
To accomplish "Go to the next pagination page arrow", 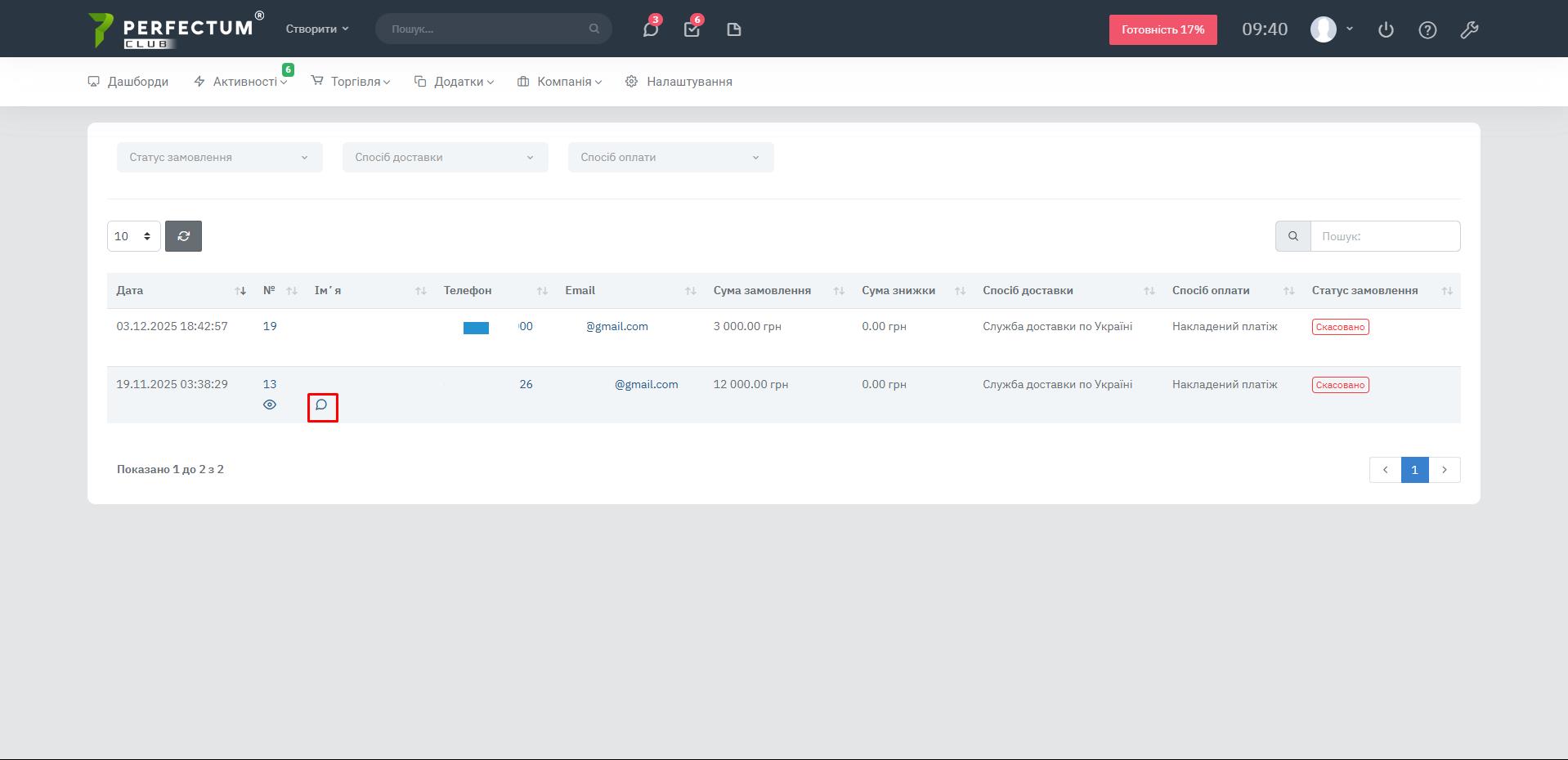I will coord(1444,470).
